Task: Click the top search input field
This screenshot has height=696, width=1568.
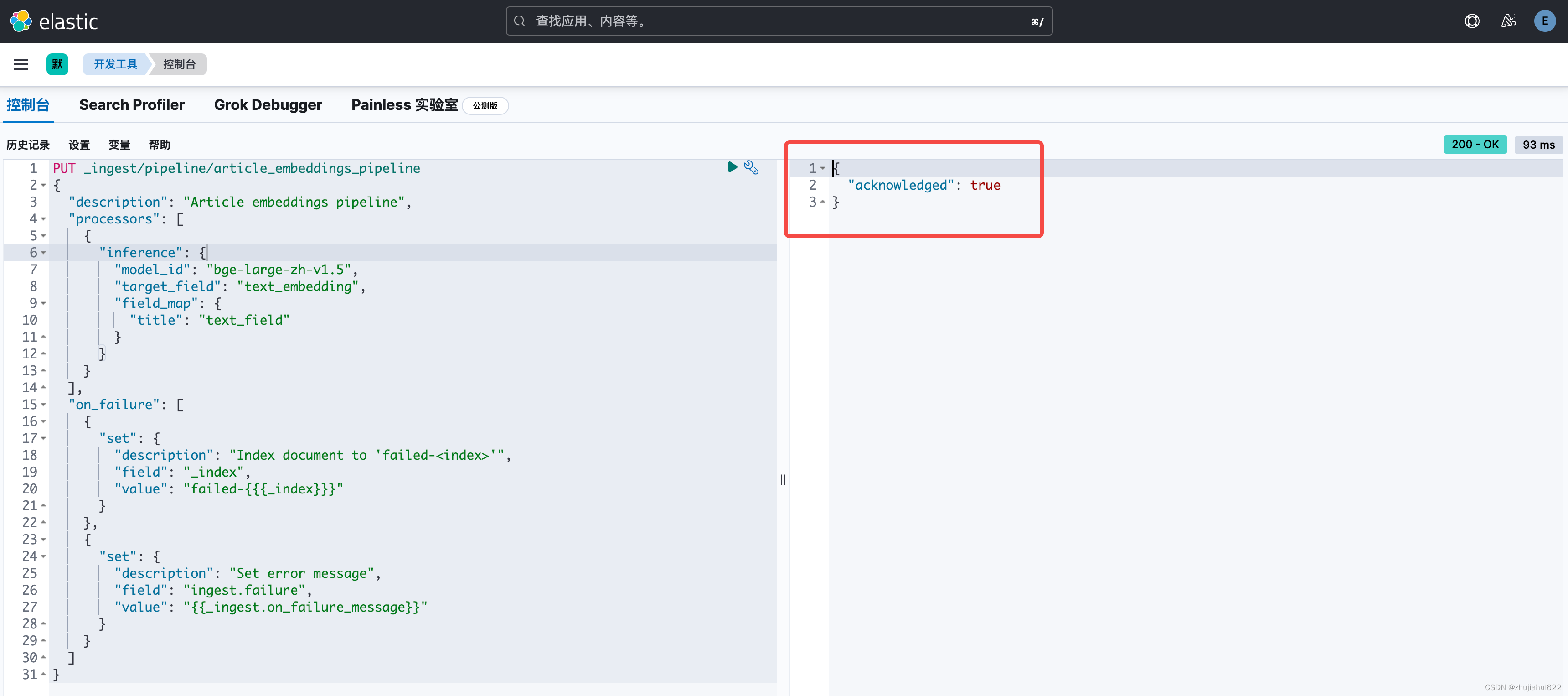Action: [778, 21]
